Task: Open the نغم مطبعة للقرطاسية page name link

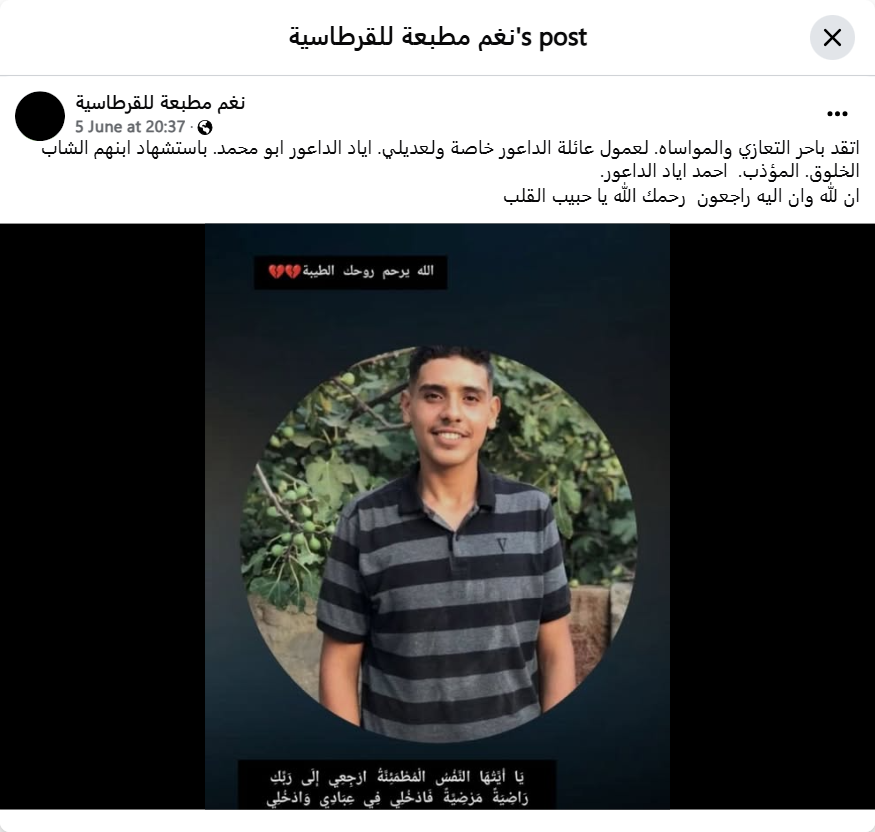Action: tap(160, 103)
